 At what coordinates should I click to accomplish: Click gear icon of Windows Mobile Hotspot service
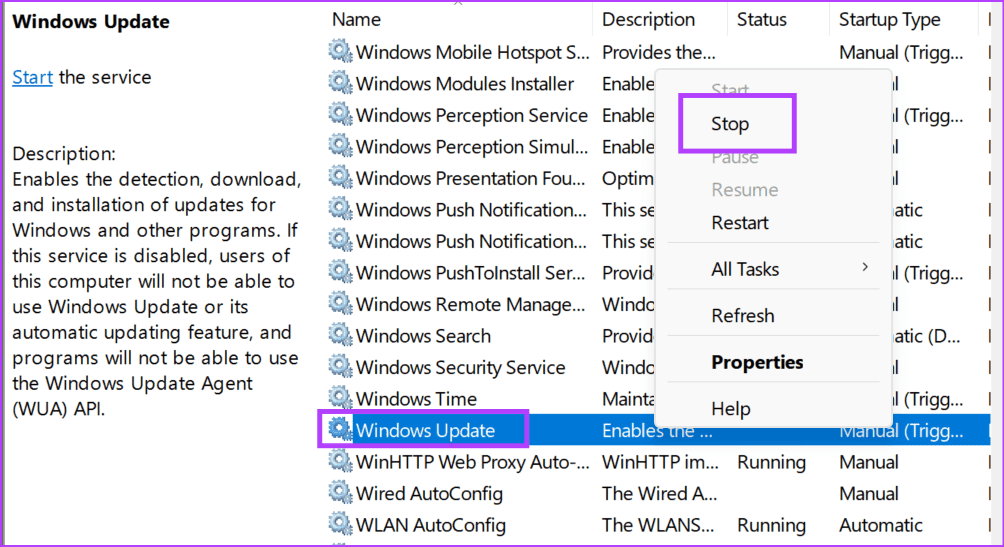[x=340, y=51]
